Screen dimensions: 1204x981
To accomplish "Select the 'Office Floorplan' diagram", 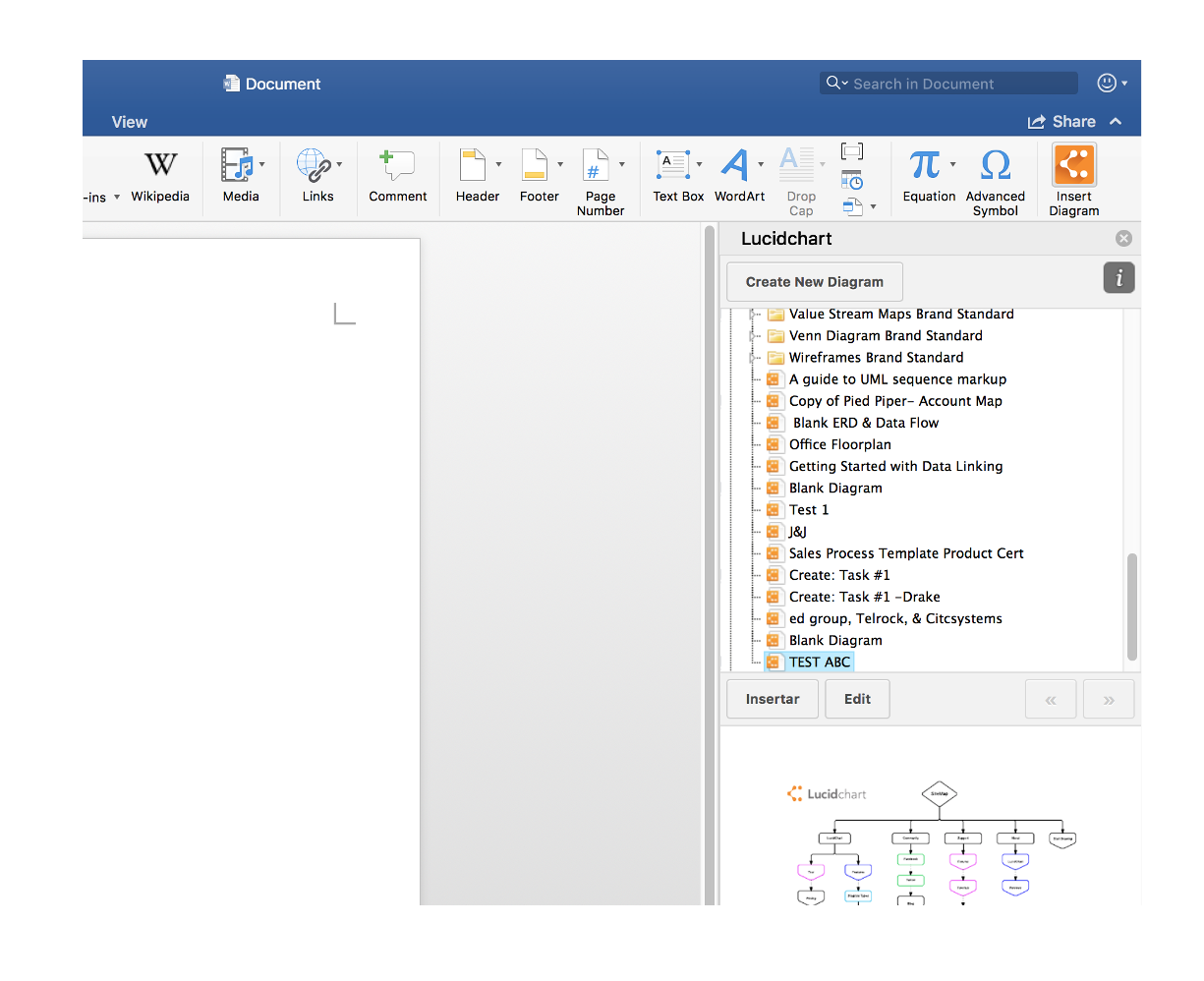I will click(840, 444).
